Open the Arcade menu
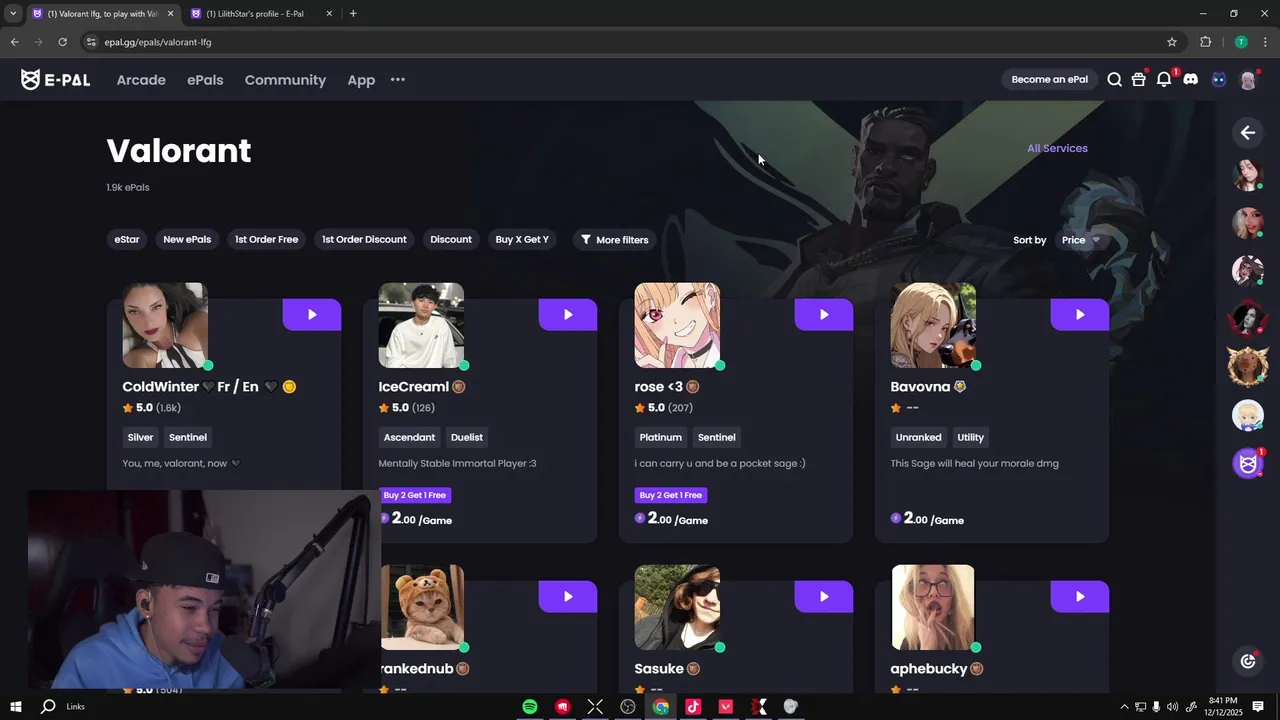The image size is (1280, 720). (141, 80)
